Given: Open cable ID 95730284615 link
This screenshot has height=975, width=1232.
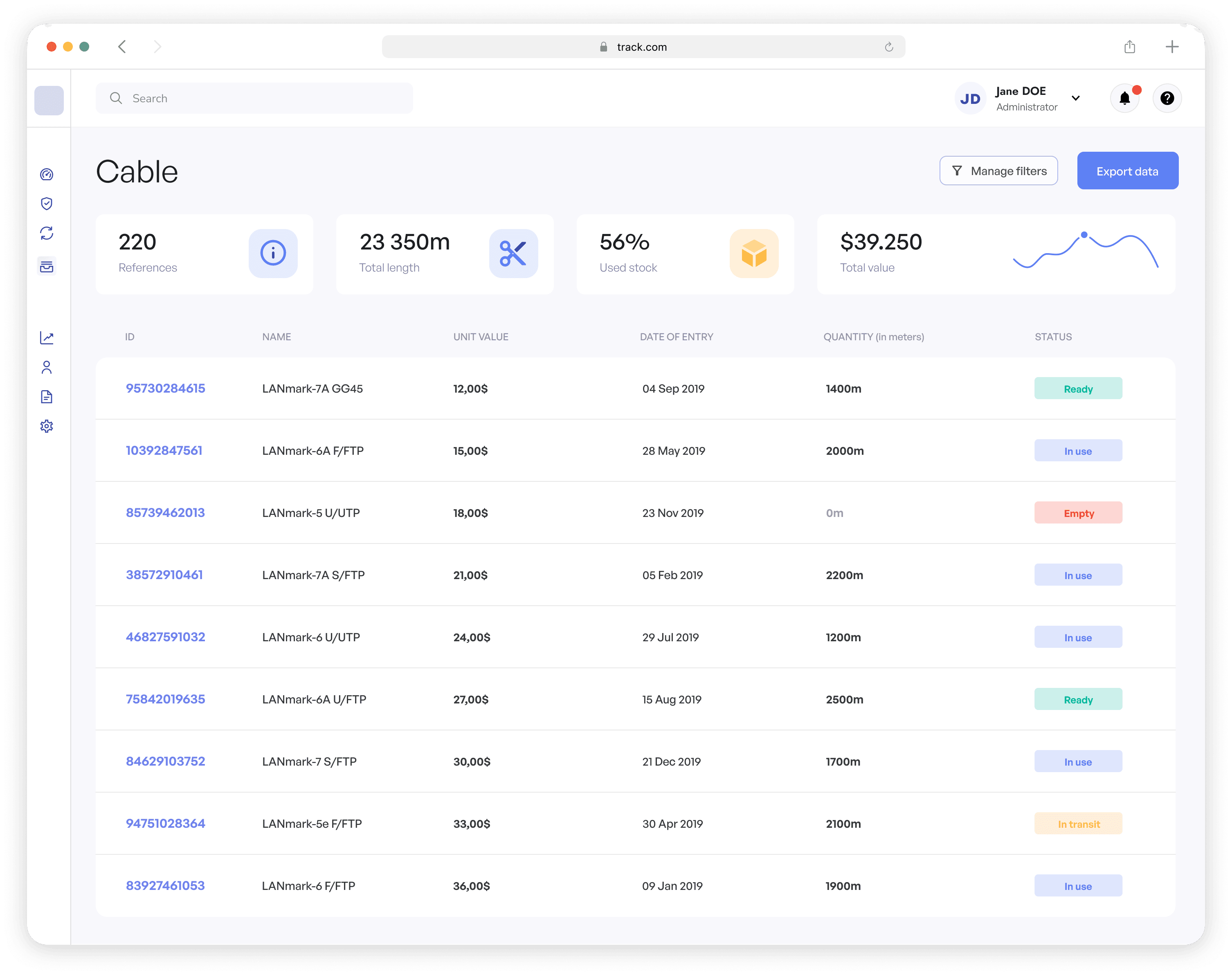Looking at the screenshot, I should click(x=166, y=388).
